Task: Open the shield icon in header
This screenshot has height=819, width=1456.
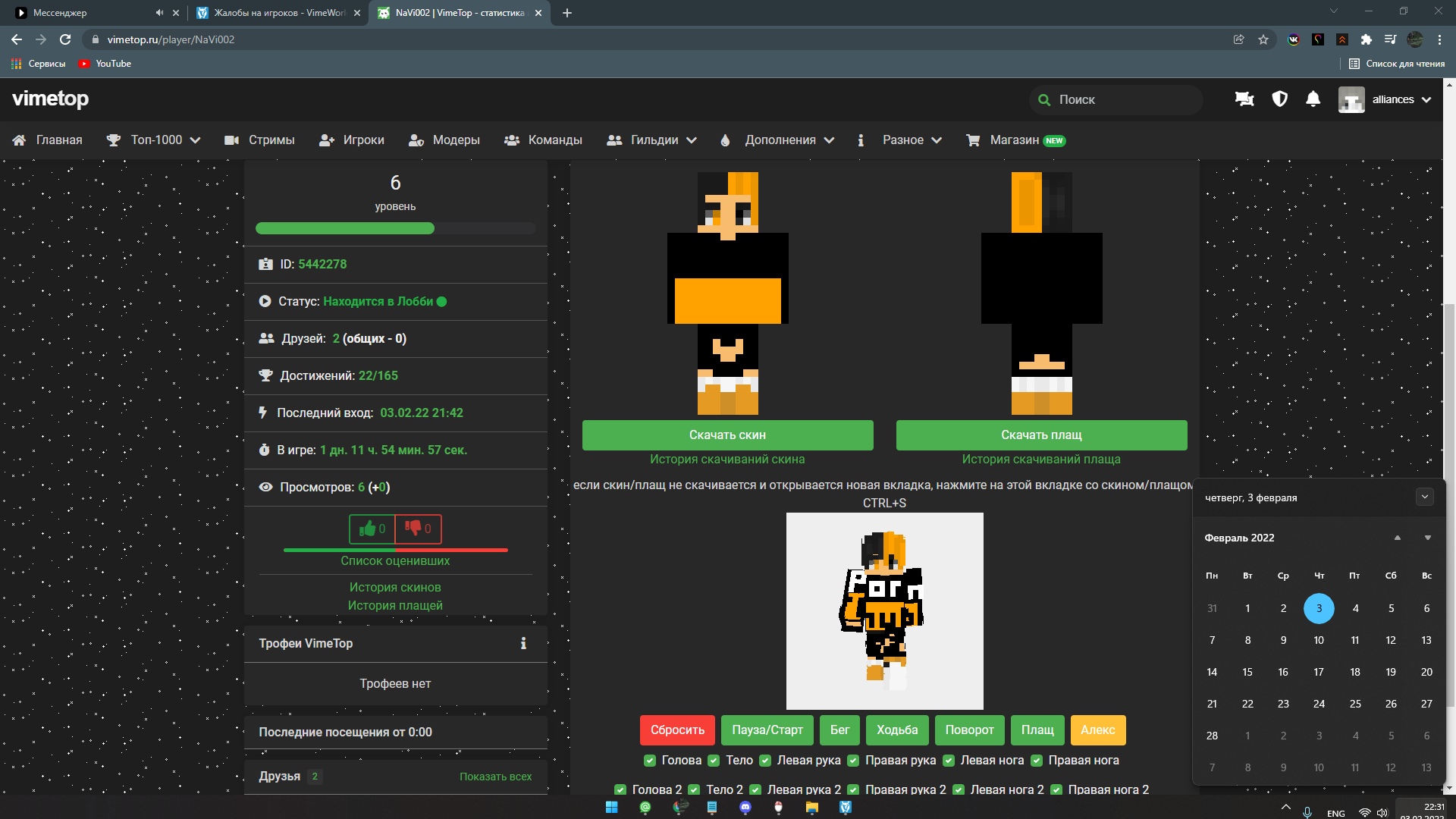Action: tap(1279, 99)
